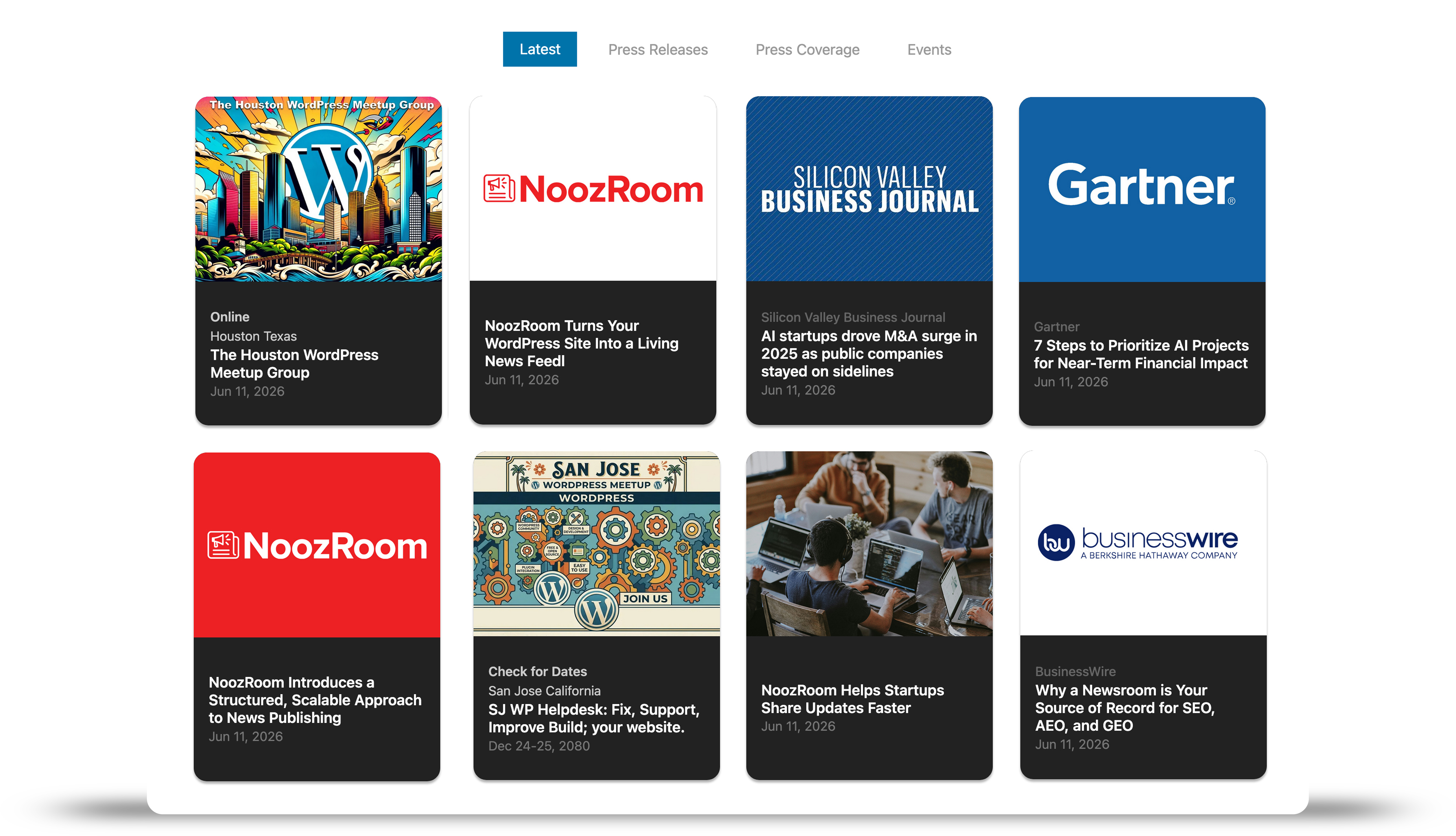
Task: Click the 'Online' label on Houston card
Action: (230, 317)
